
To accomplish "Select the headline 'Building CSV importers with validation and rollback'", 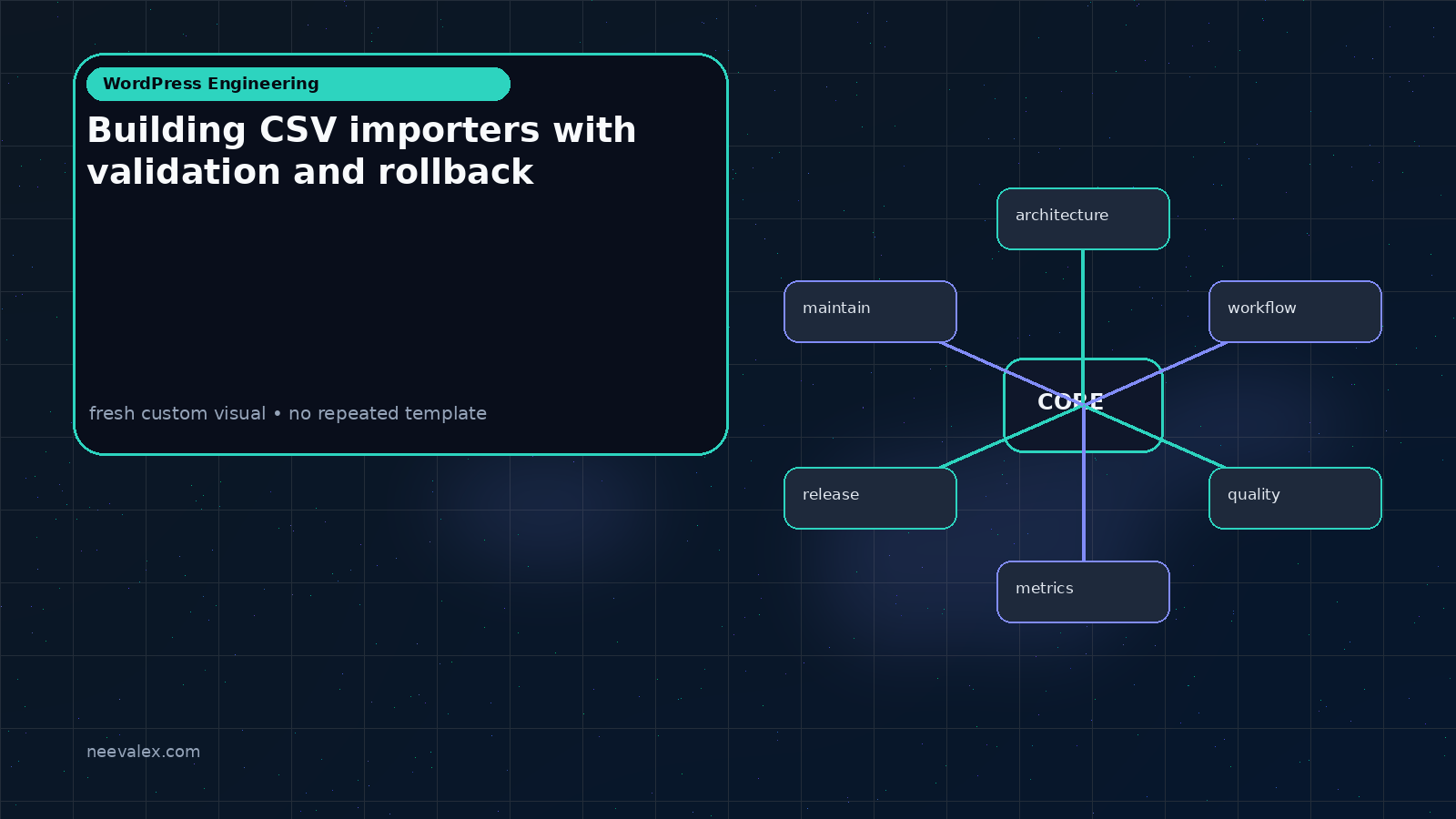I will pos(361,151).
